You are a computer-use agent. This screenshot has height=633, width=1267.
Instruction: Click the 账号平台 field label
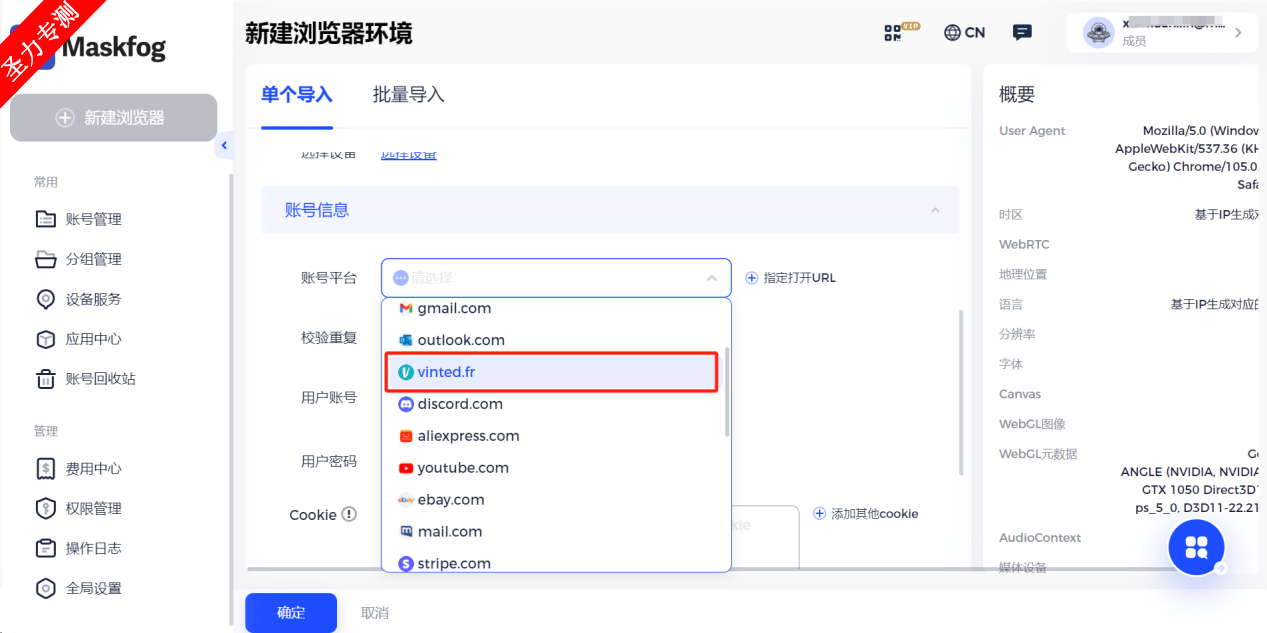tap(329, 278)
